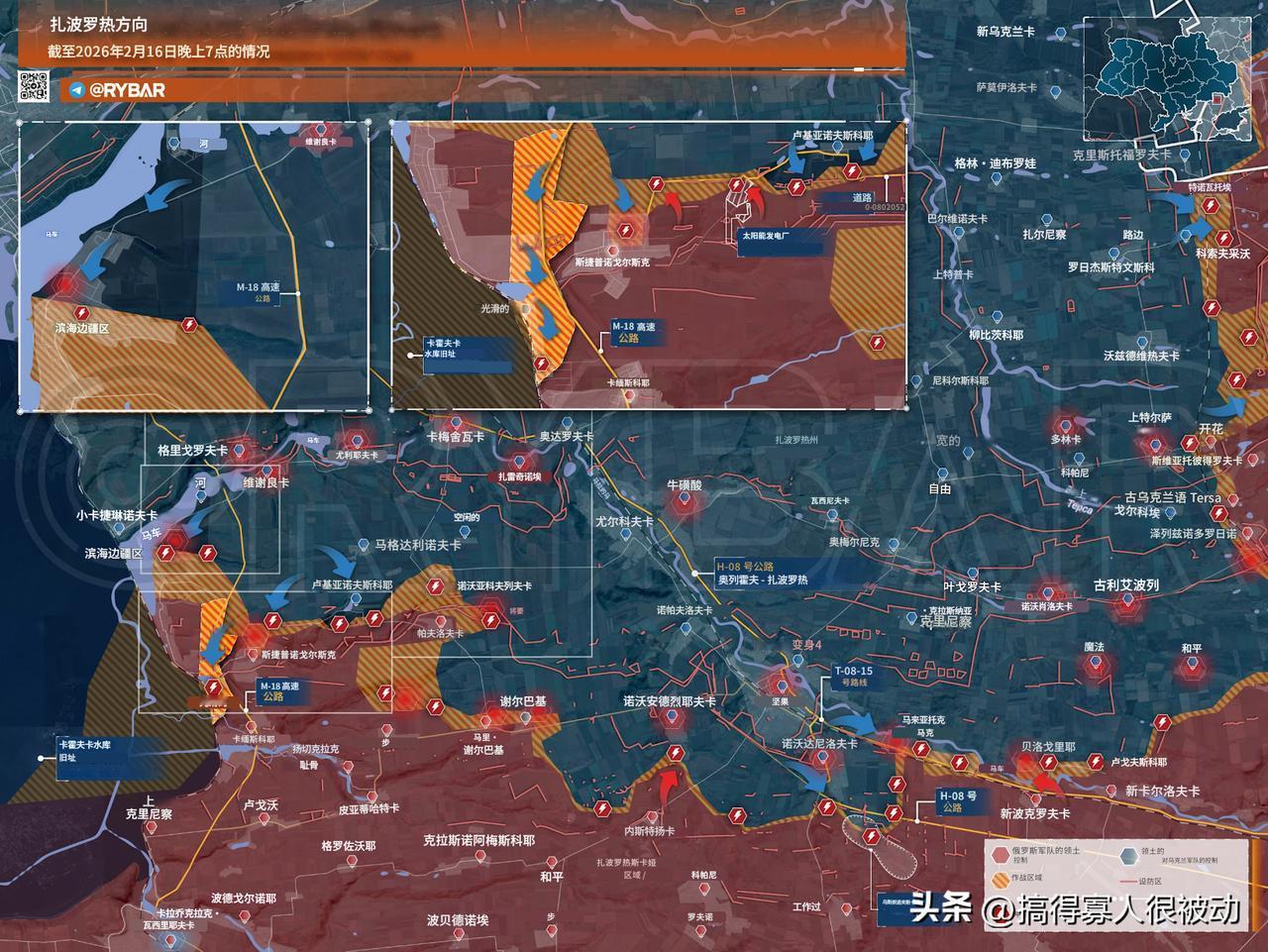Select the blue pin right of 戈尔科埃

coord(1168,512)
